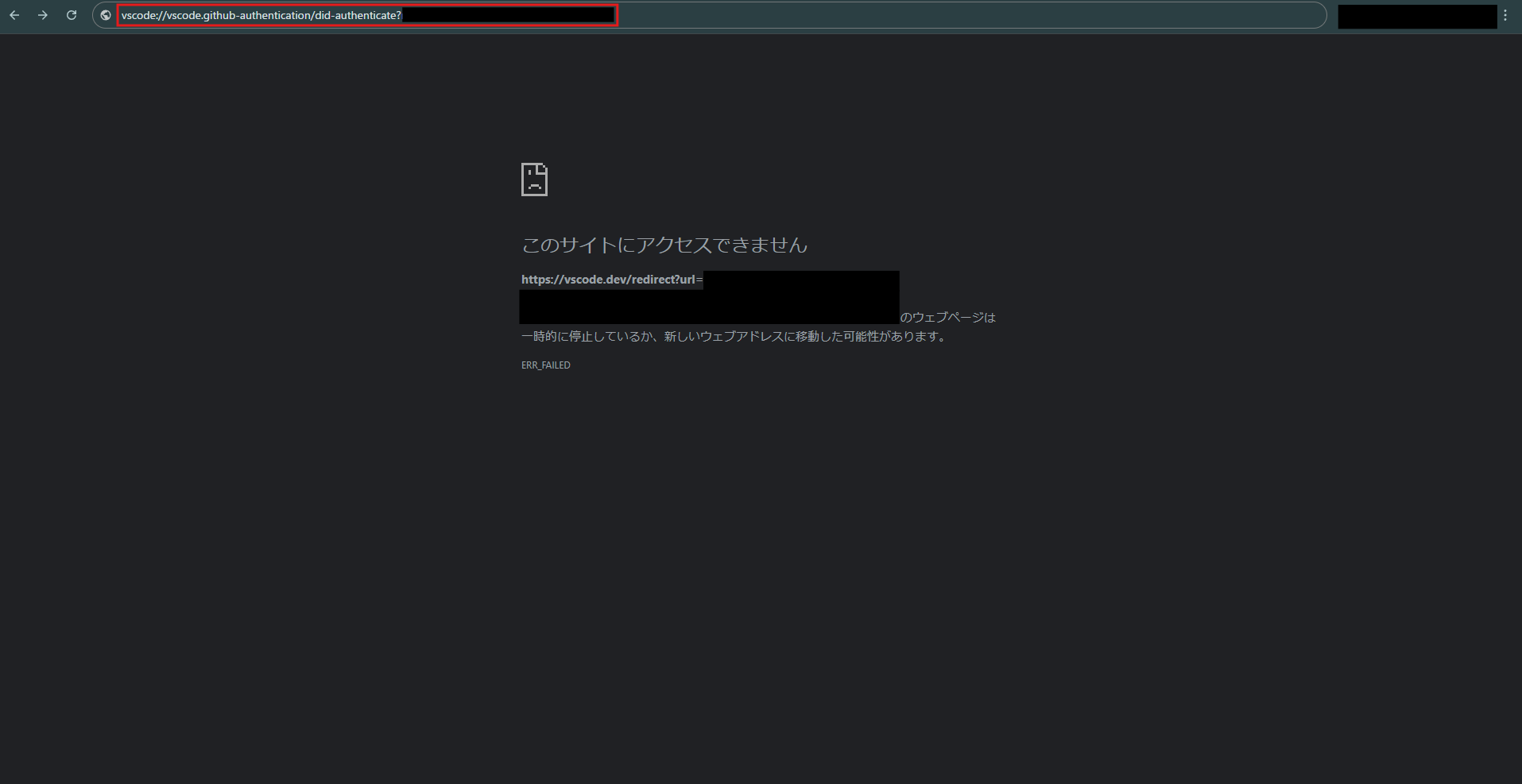Click the did-authenticate? portion of the URL
The image size is (1522, 784).
[358, 15]
